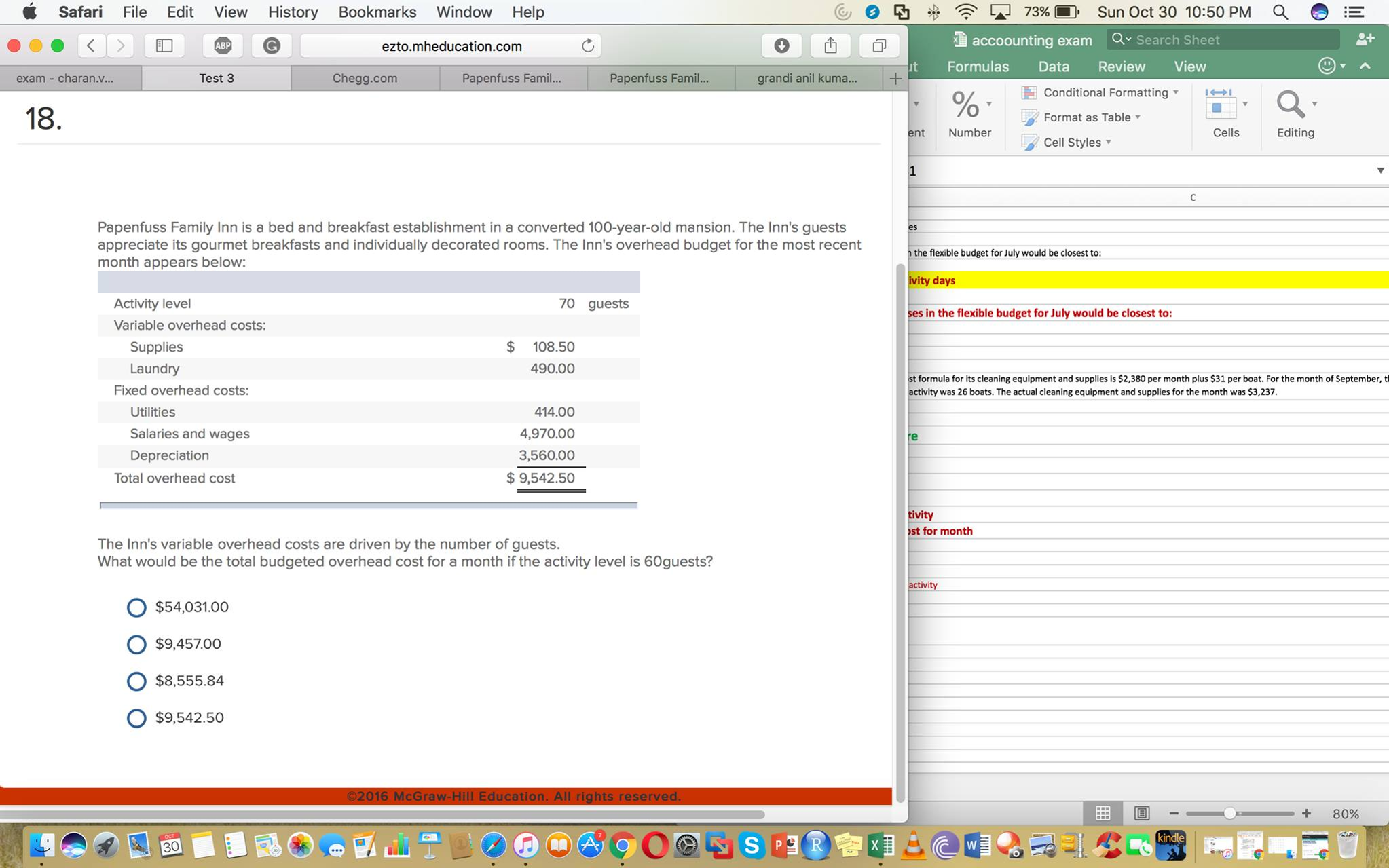Screen dimensions: 1389x868
Task: Expand the Excel formula bar arrow
Action: [1380, 170]
